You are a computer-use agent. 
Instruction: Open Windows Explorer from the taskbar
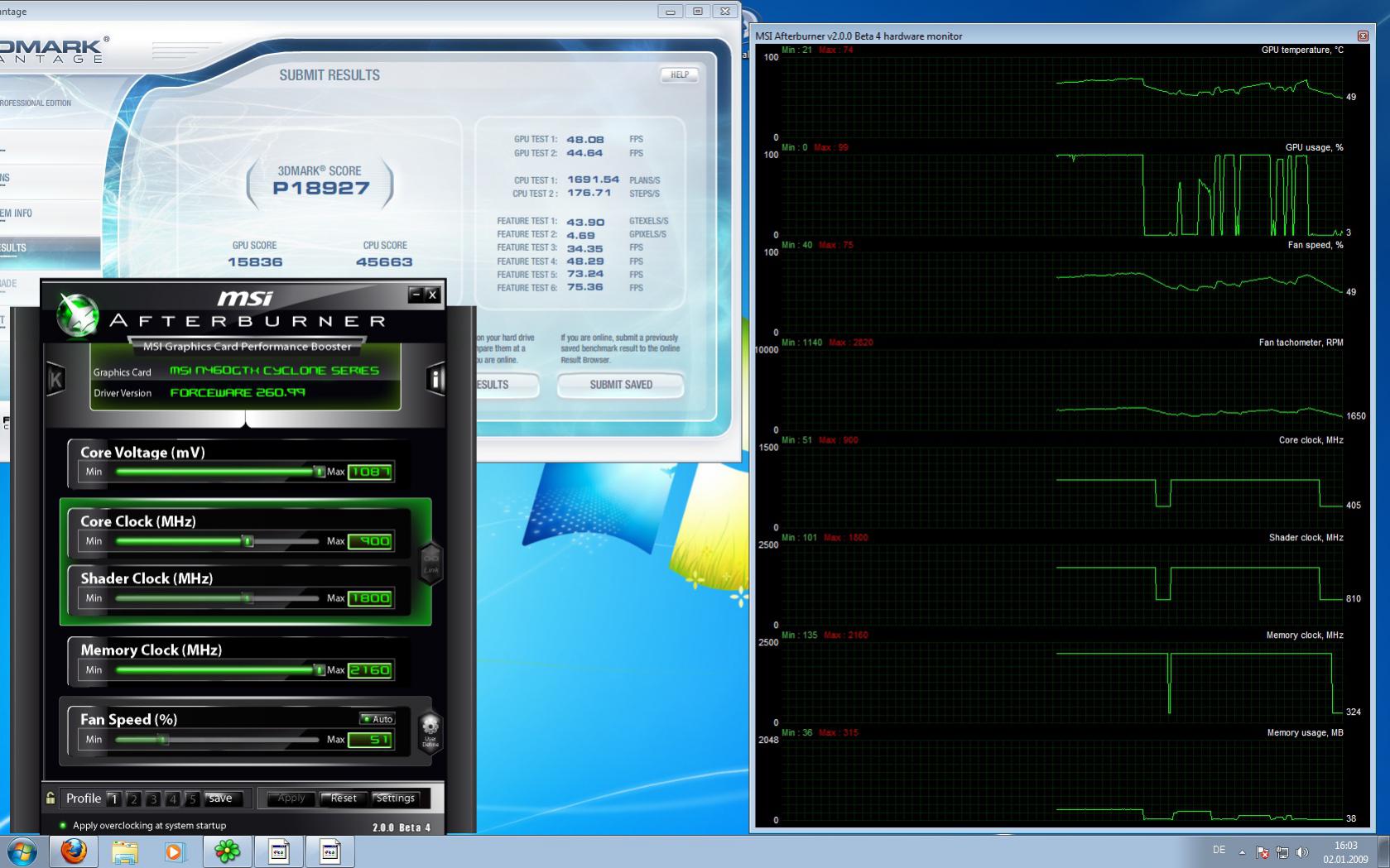pos(125,851)
